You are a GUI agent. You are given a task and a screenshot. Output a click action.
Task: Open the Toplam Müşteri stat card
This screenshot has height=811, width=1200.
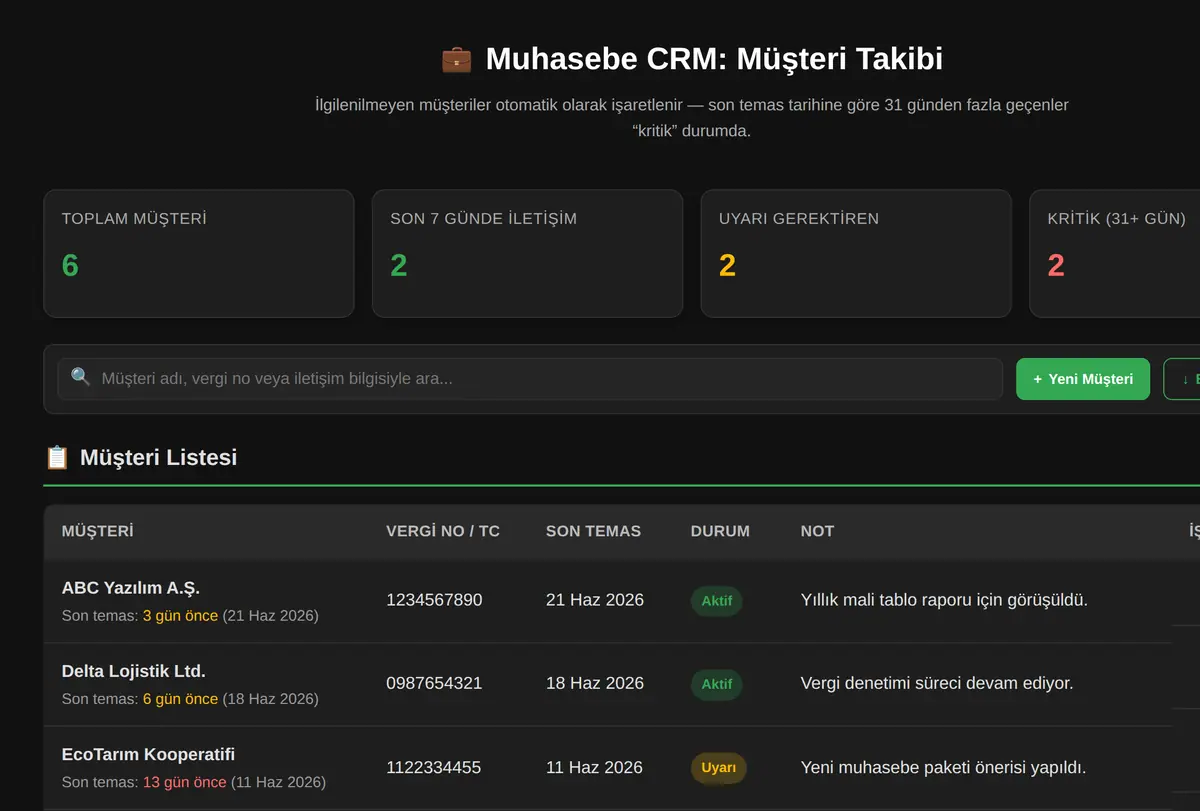point(199,253)
